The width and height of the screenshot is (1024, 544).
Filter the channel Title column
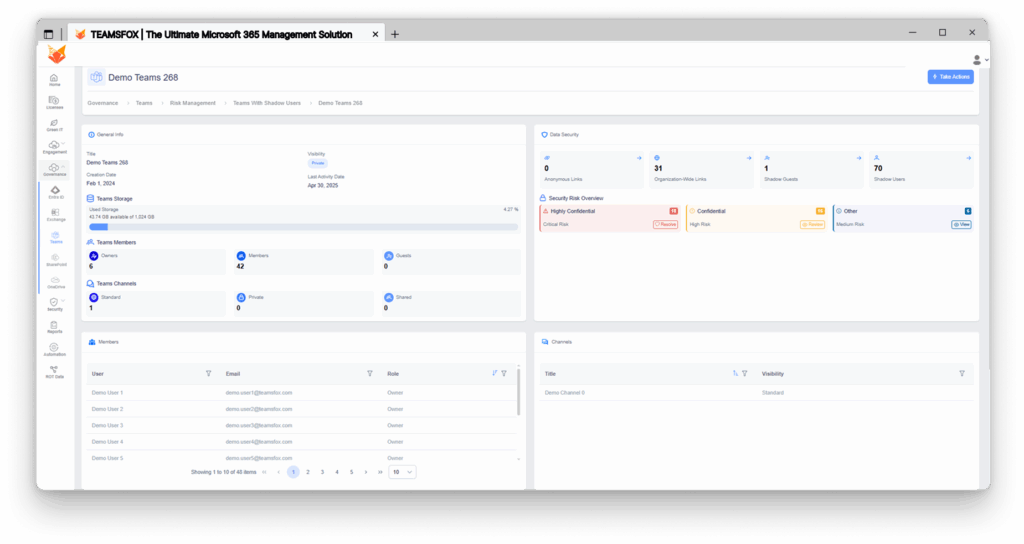744,374
